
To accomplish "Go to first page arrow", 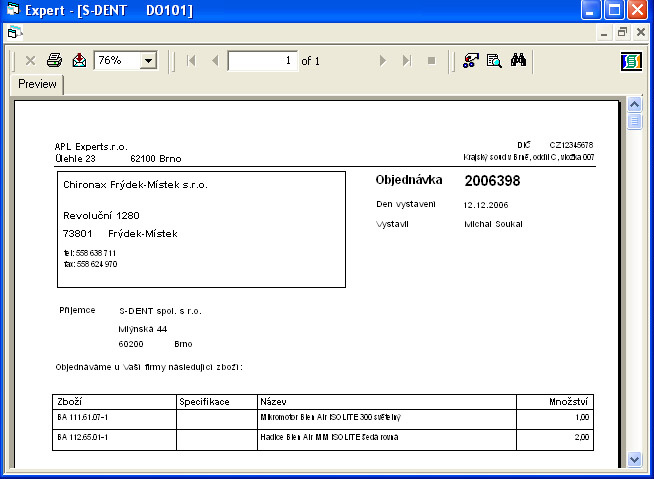I will [x=191, y=61].
